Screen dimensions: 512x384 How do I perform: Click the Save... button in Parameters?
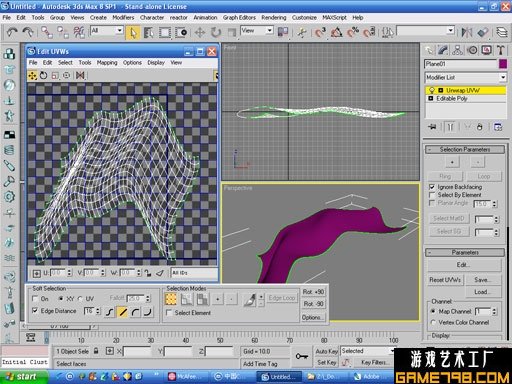coord(483,280)
